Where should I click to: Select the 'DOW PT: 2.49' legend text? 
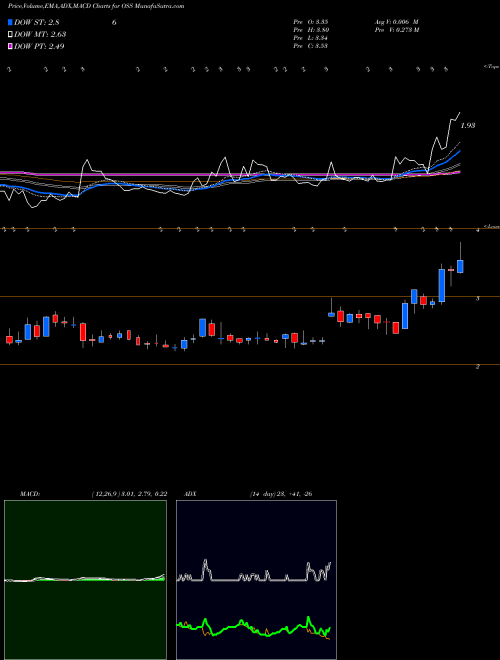tap(39, 46)
